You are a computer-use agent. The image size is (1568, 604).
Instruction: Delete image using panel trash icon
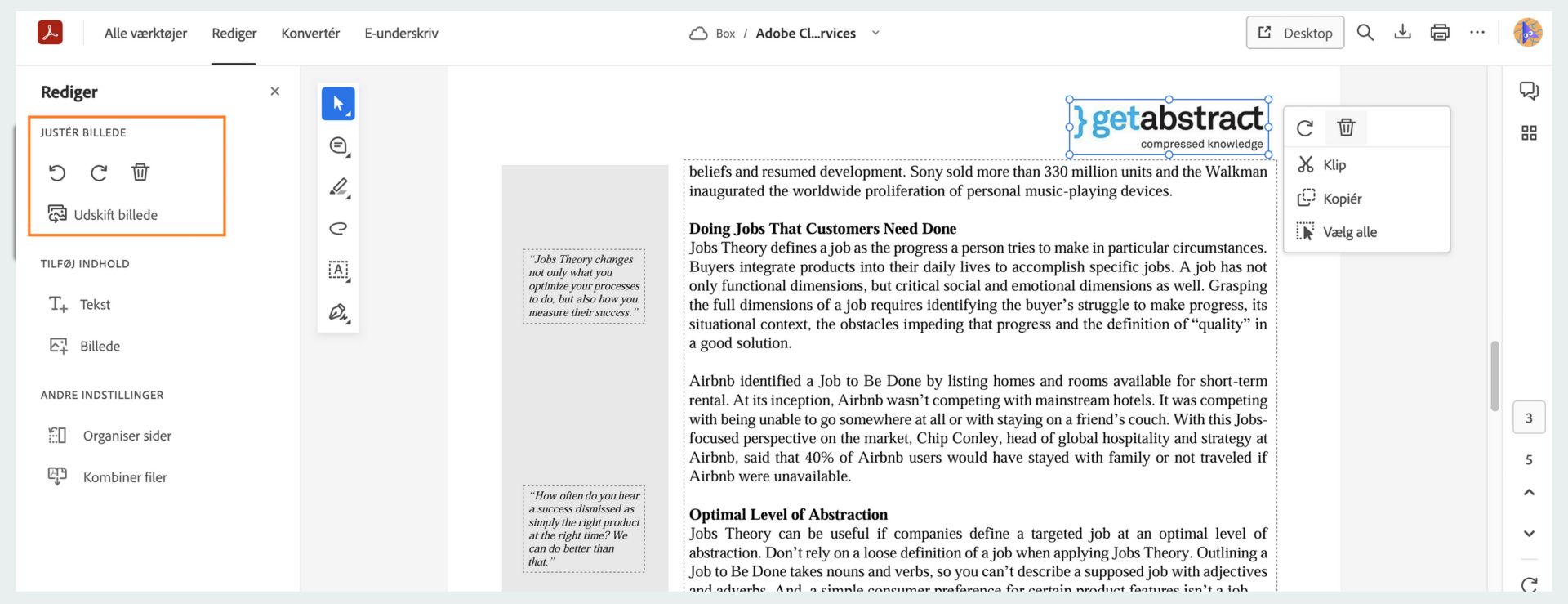click(140, 172)
